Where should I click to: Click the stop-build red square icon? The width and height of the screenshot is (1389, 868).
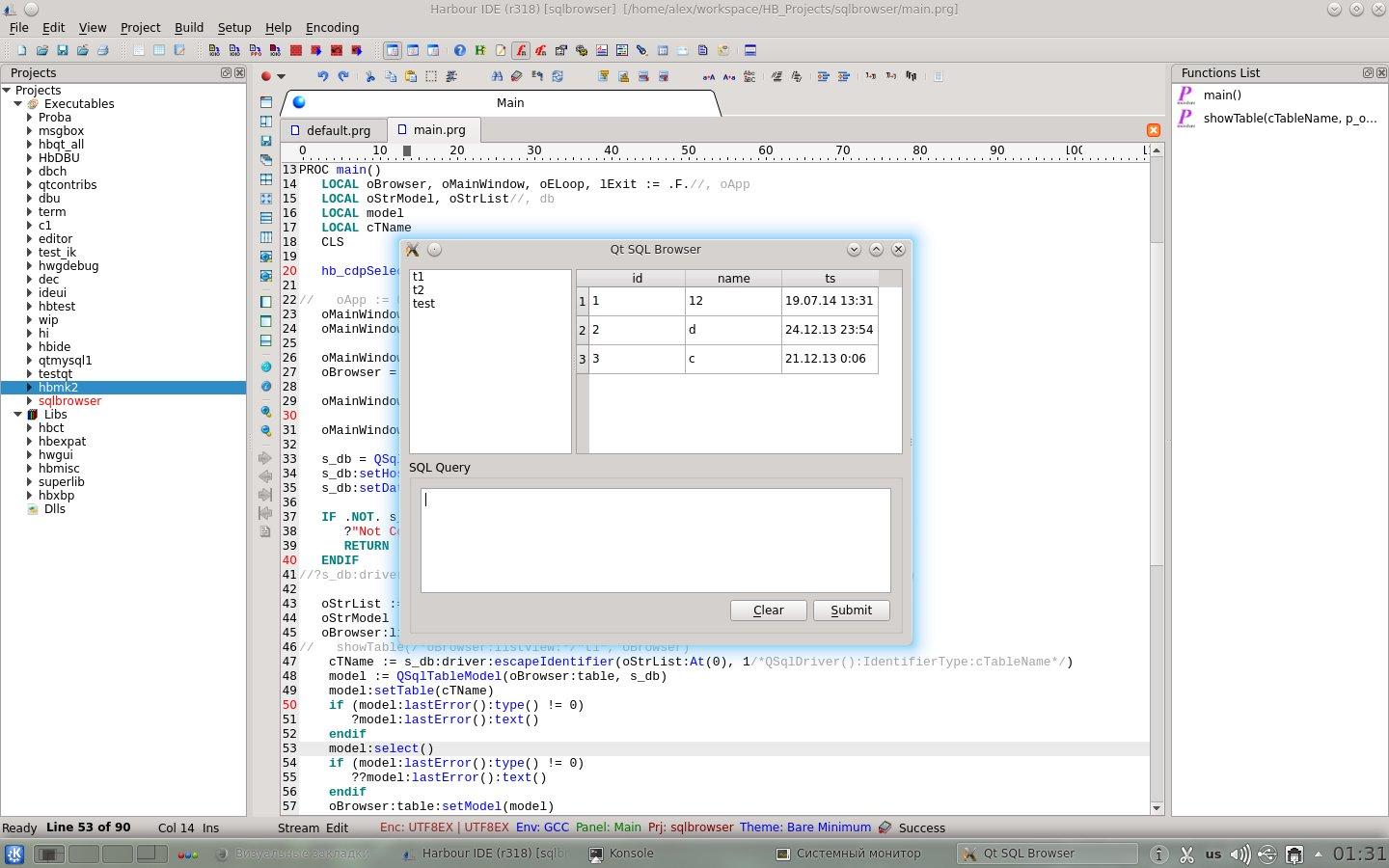point(295,50)
